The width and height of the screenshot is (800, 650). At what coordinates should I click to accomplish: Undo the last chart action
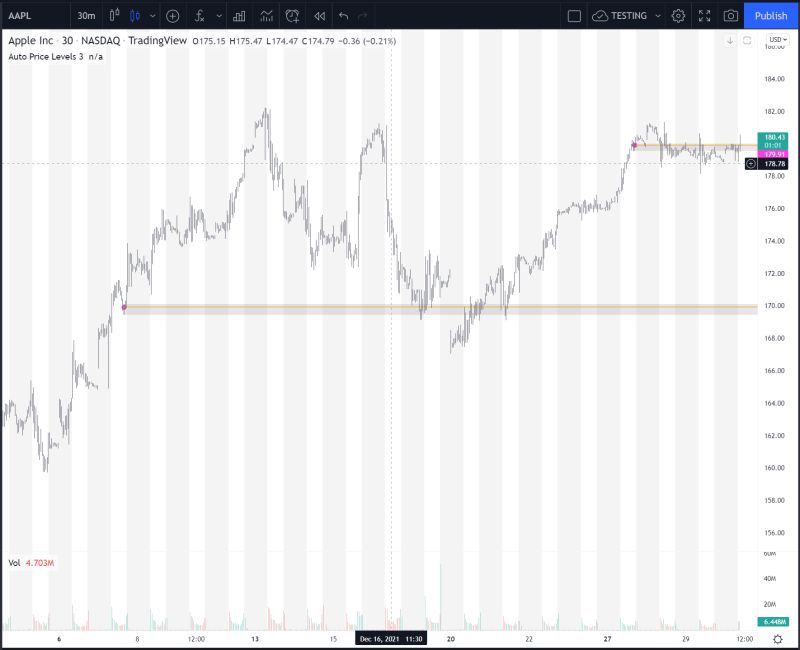(343, 16)
